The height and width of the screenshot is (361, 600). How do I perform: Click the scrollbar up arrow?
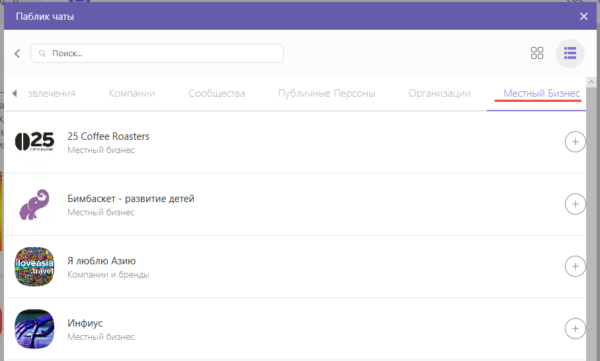[x=591, y=82]
